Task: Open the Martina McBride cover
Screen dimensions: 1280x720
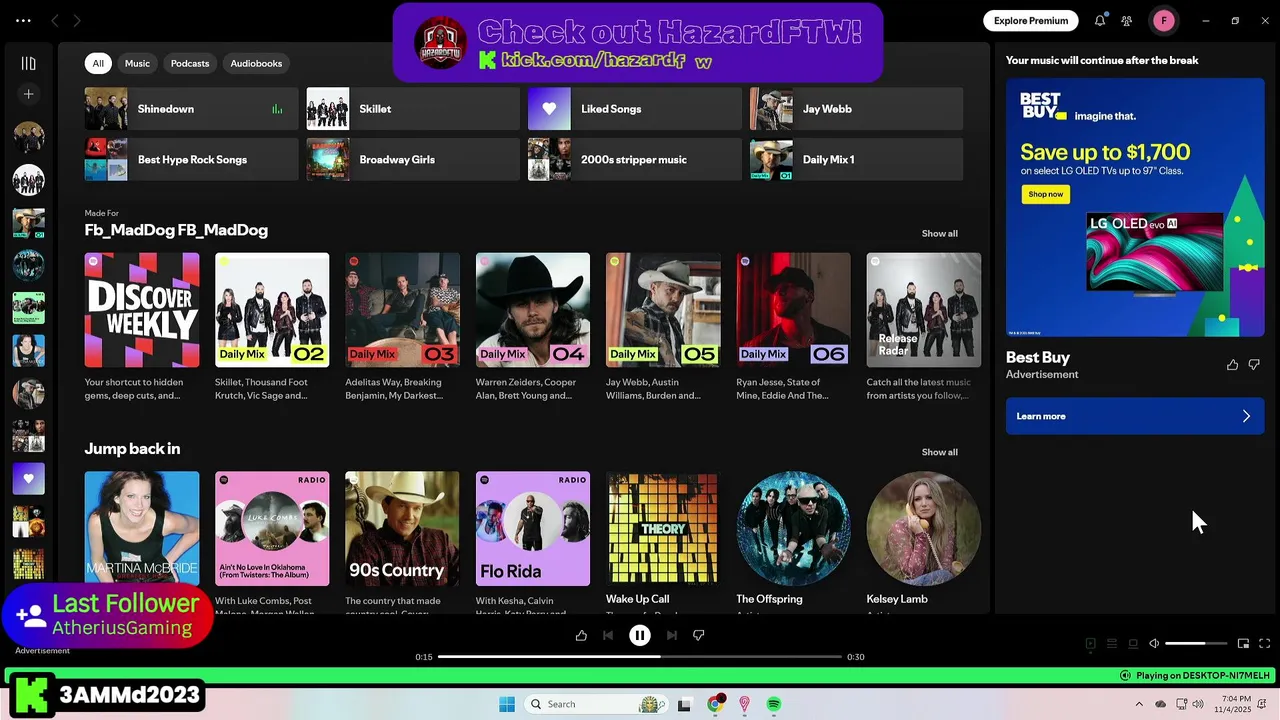Action: [142, 529]
